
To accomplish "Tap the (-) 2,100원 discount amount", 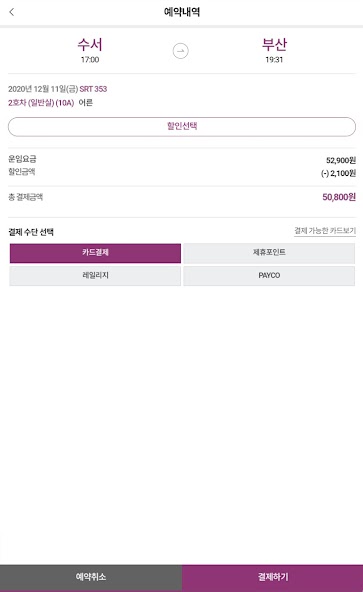I will [338, 173].
